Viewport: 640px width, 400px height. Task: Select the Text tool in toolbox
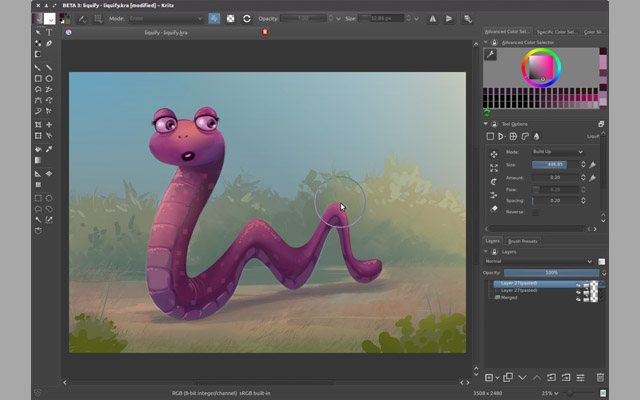pos(49,32)
